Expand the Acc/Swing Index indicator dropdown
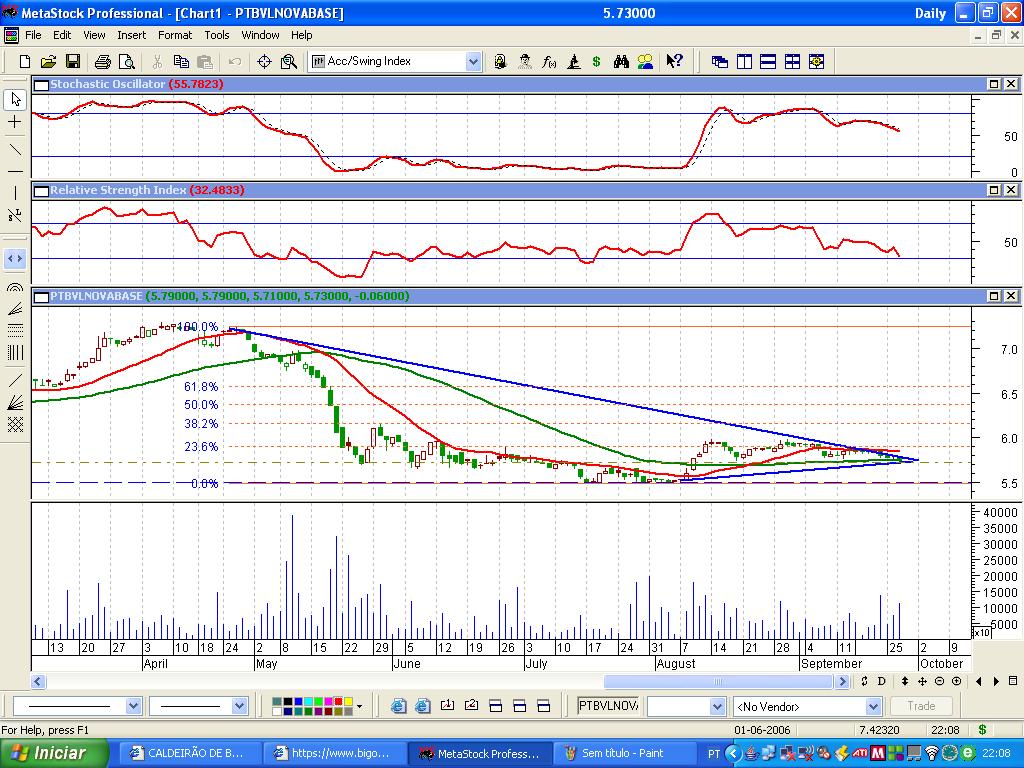1024x768 pixels. tap(473, 61)
